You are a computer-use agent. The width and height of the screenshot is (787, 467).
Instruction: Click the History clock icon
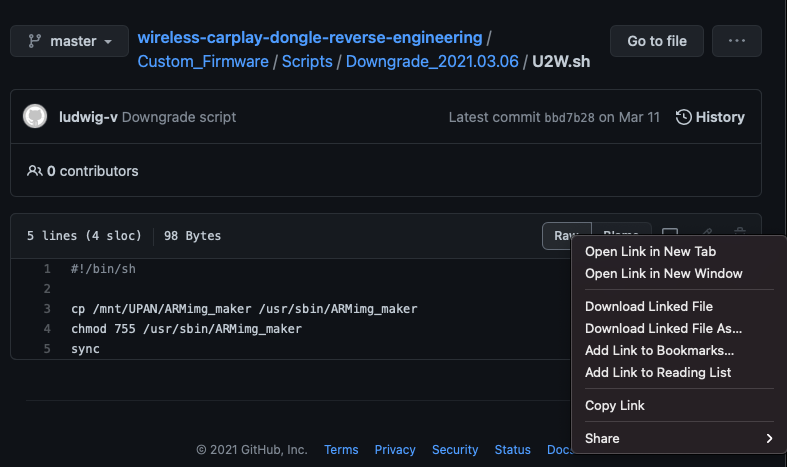point(684,117)
